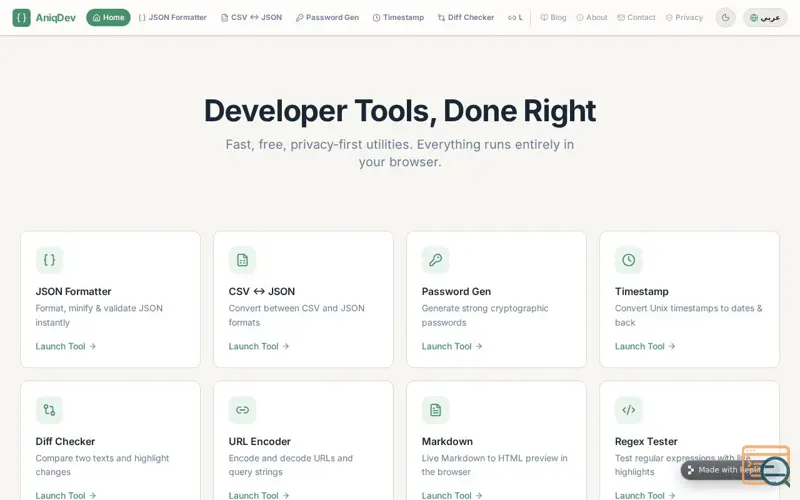Viewport: 800px width, 500px height.
Task: Select the CSV to JSON card icon
Action: point(242,260)
